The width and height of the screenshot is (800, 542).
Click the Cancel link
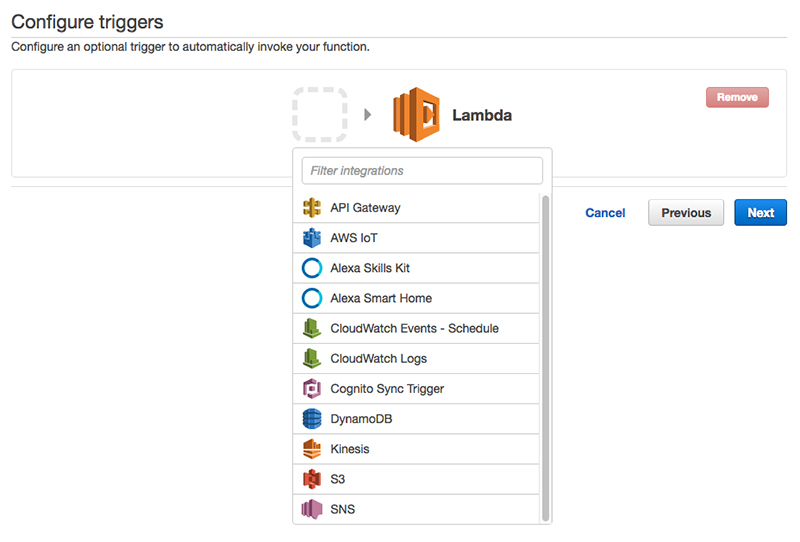pos(605,213)
